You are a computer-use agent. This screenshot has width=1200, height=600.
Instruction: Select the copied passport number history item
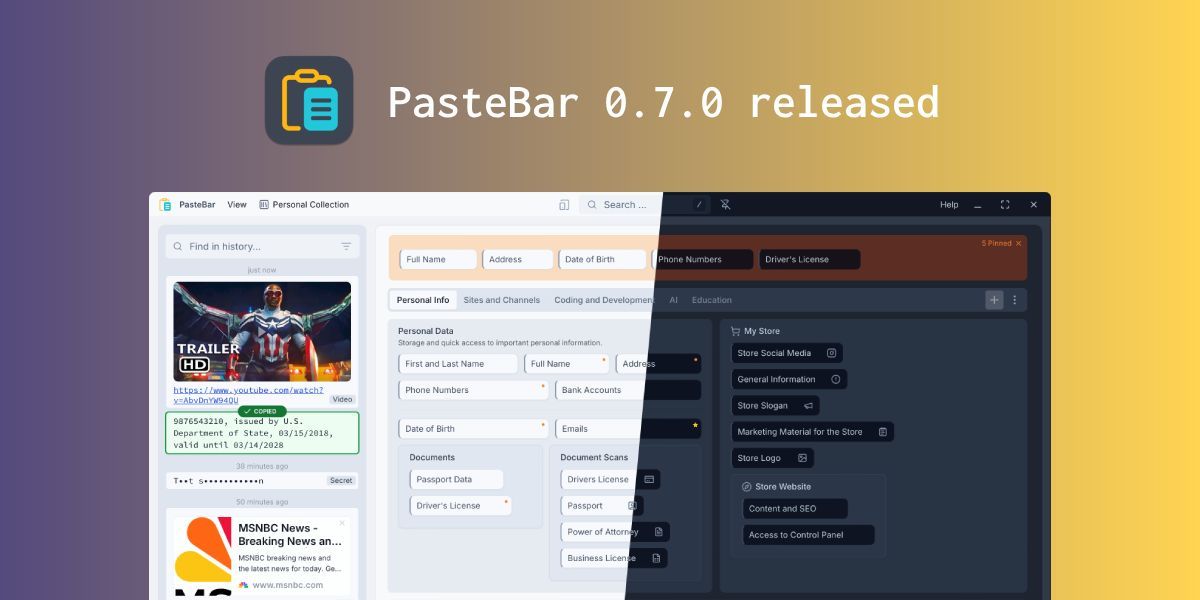pyautogui.click(x=262, y=433)
